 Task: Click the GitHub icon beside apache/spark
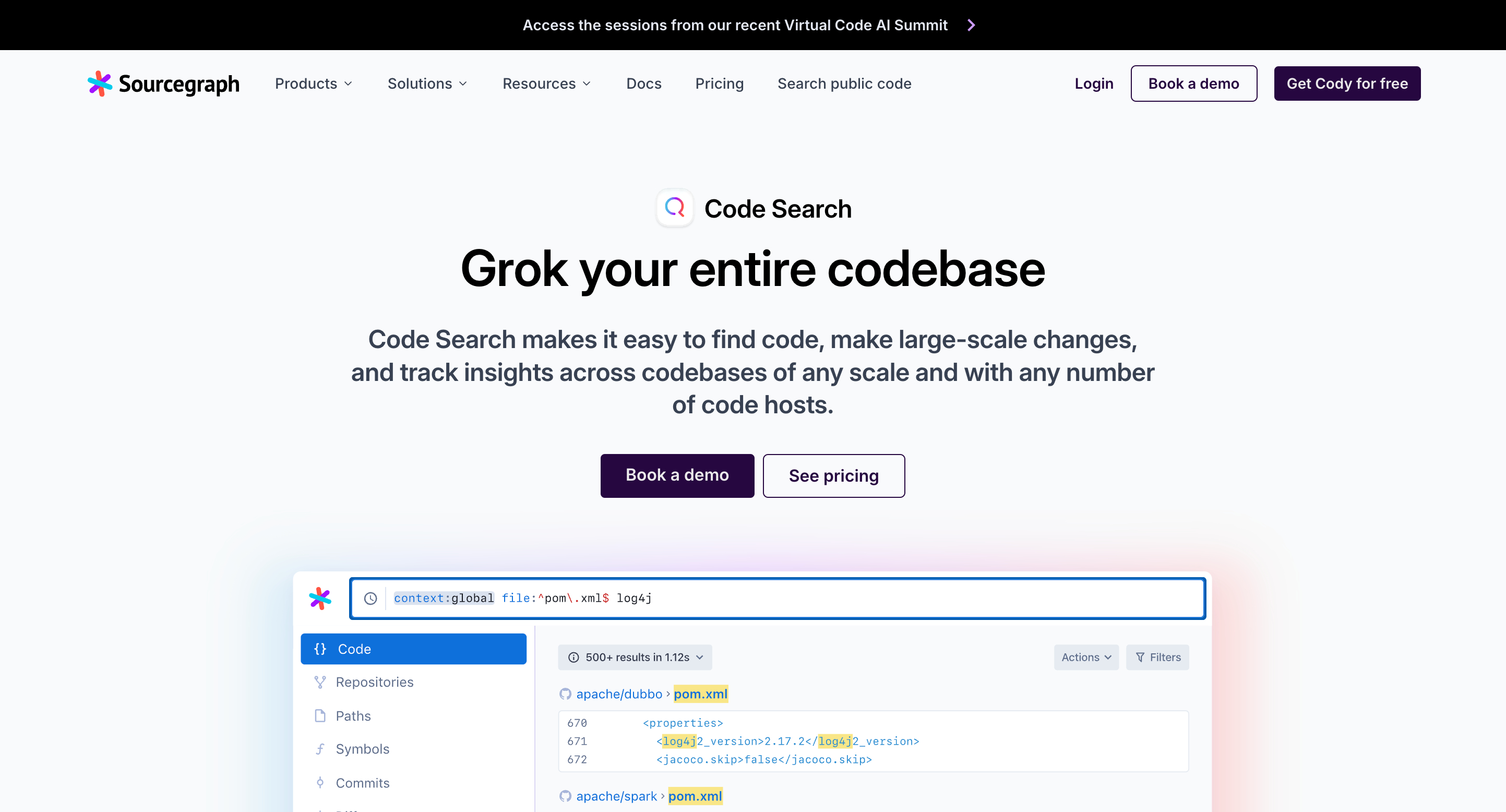pos(565,796)
